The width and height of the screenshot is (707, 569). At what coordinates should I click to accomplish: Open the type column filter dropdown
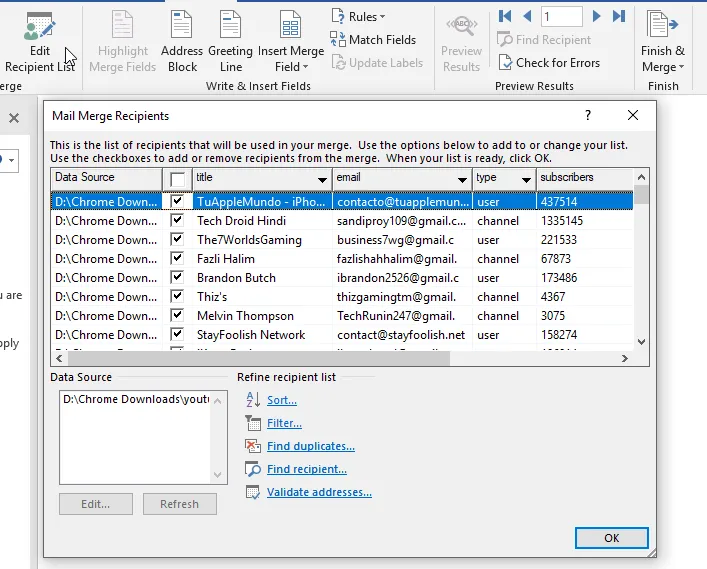tap(526, 180)
